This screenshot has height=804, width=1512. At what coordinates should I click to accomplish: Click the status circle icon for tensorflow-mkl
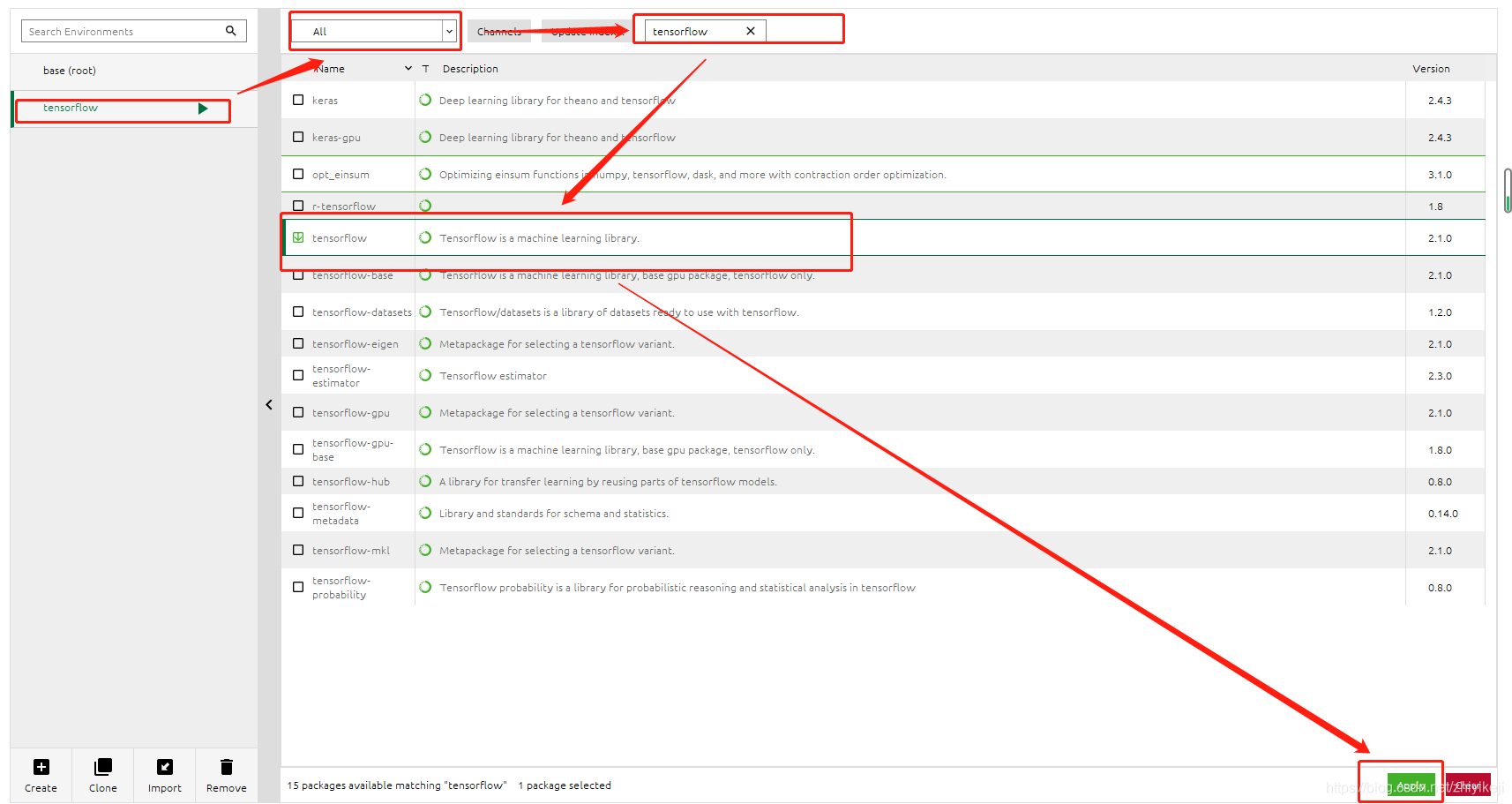pyautogui.click(x=425, y=550)
